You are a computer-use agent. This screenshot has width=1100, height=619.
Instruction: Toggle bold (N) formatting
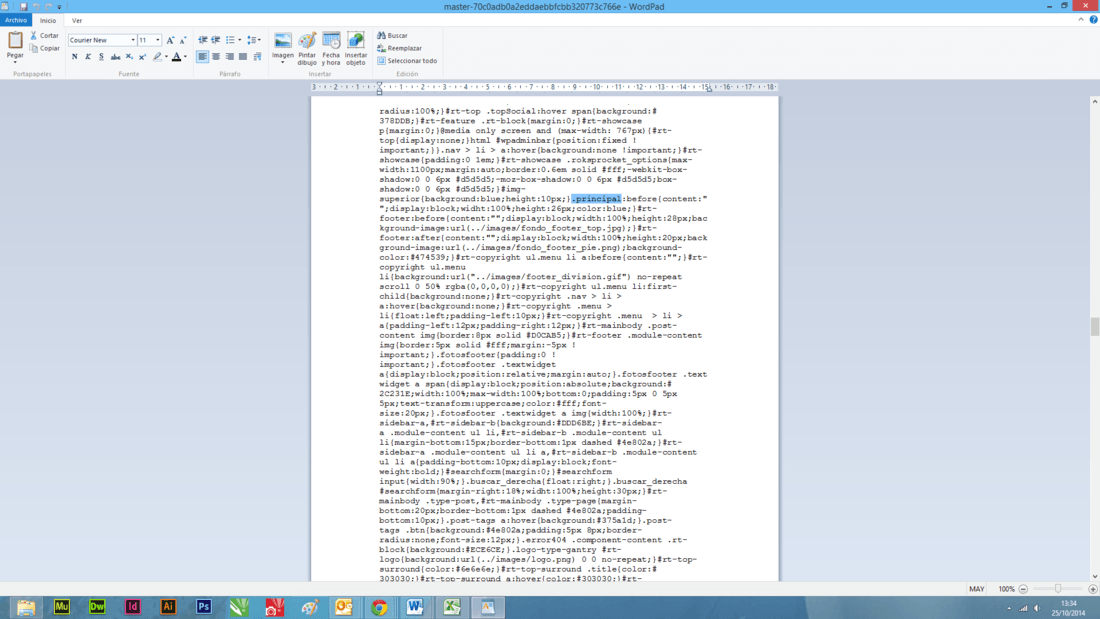(x=74, y=57)
